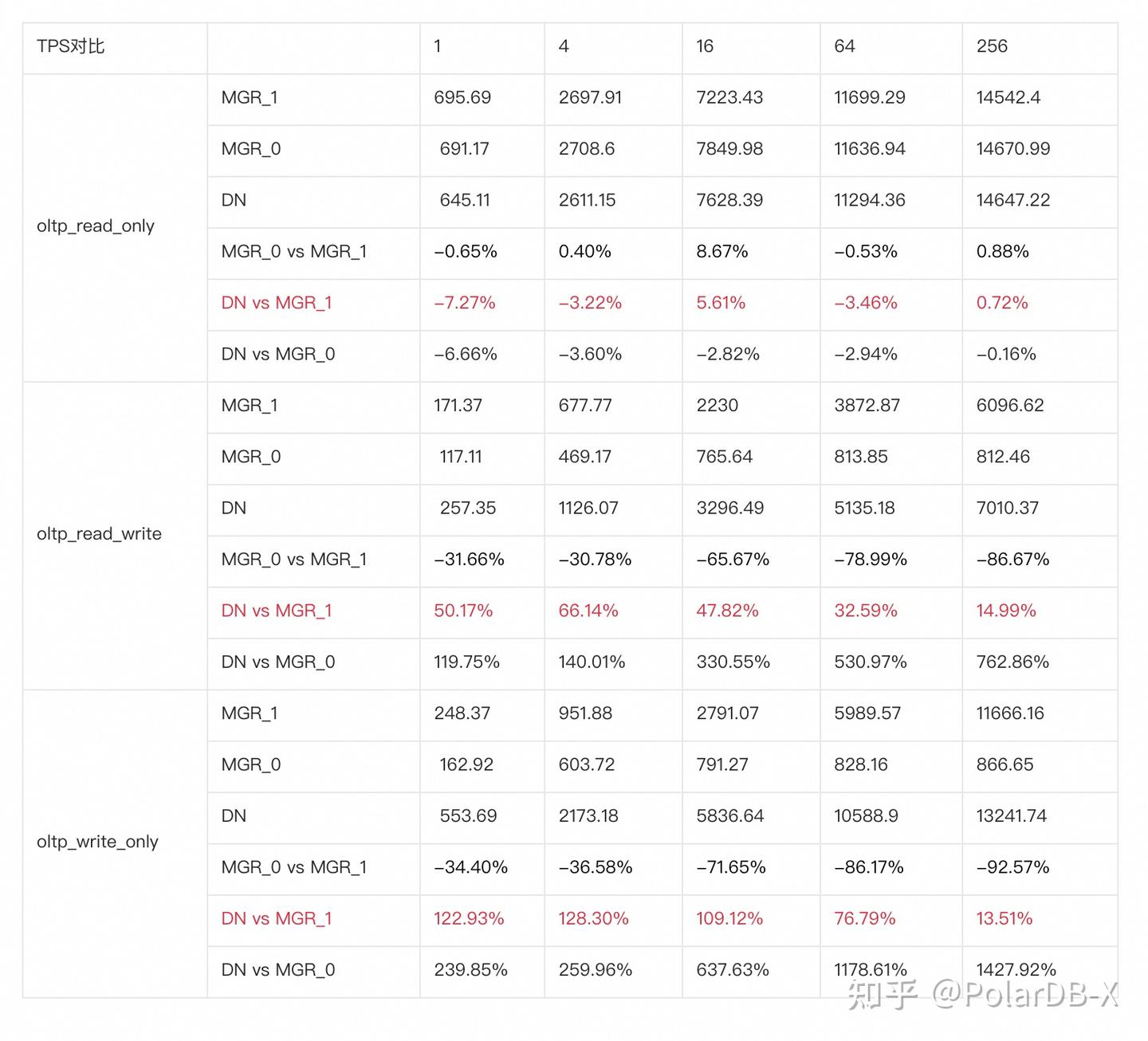Select the red −7.27% cell

click(x=465, y=303)
